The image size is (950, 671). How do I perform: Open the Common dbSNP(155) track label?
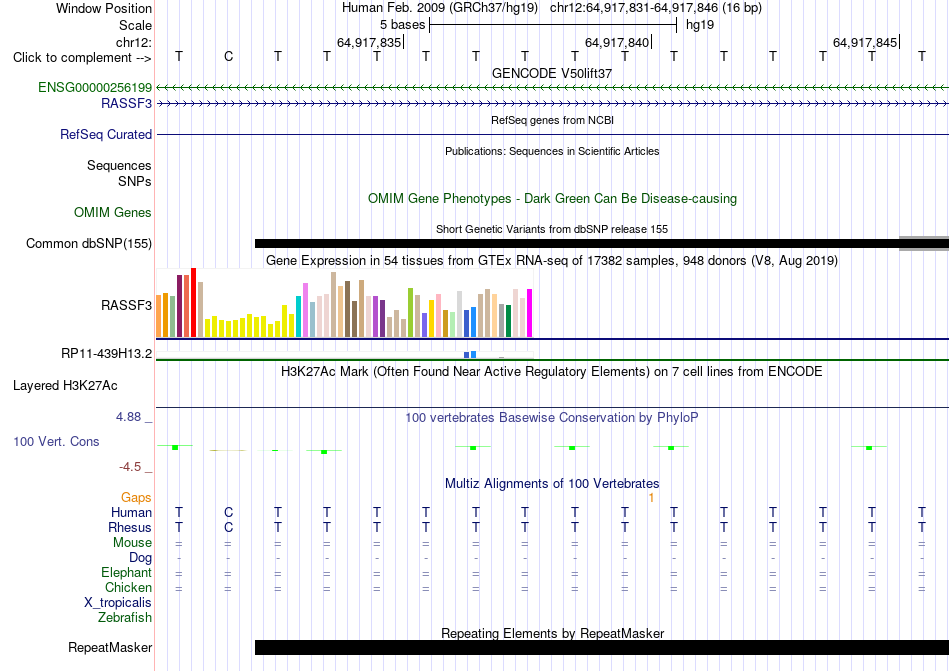pyautogui.click(x=89, y=243)
